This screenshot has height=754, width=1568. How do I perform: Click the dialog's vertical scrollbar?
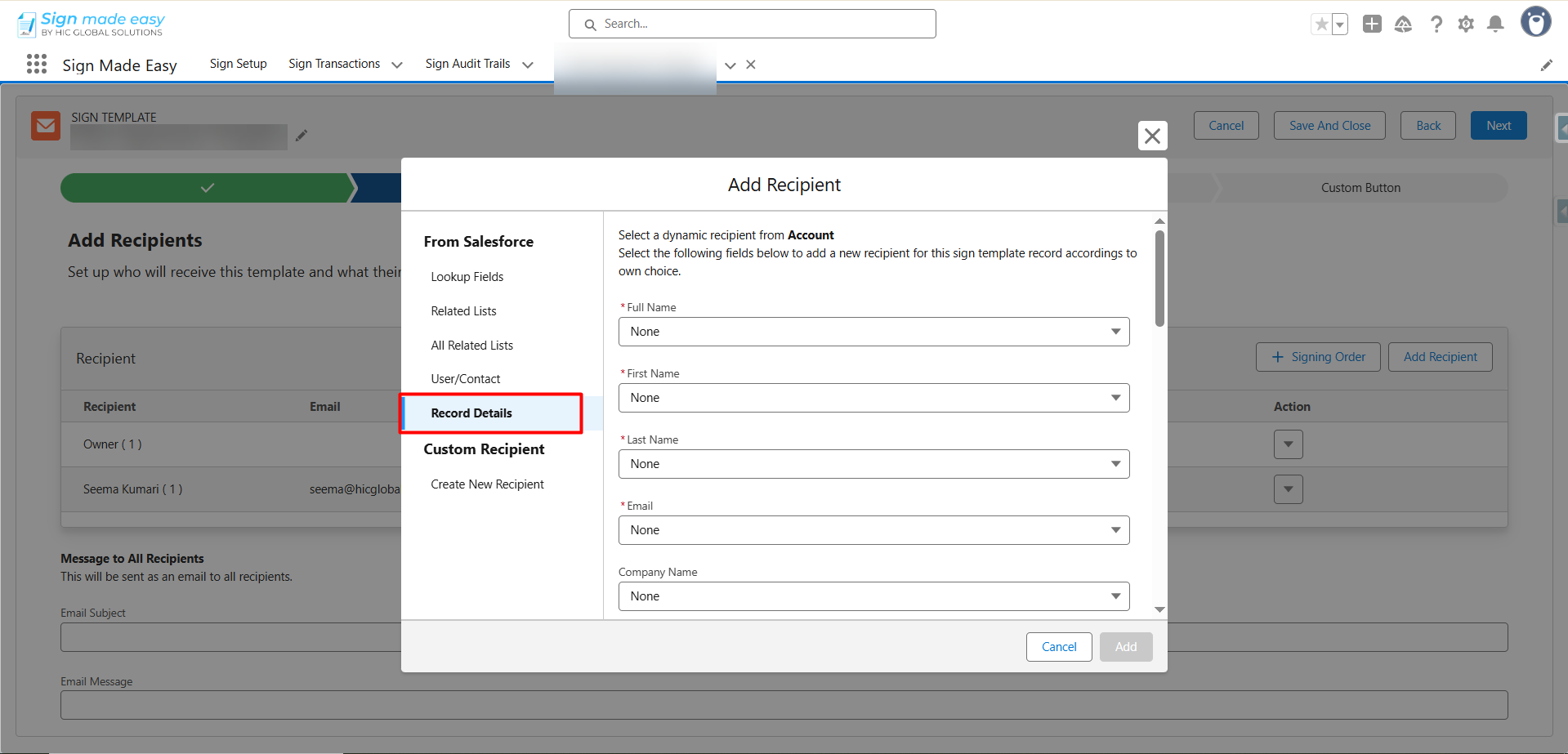[x=1159, y=278]
